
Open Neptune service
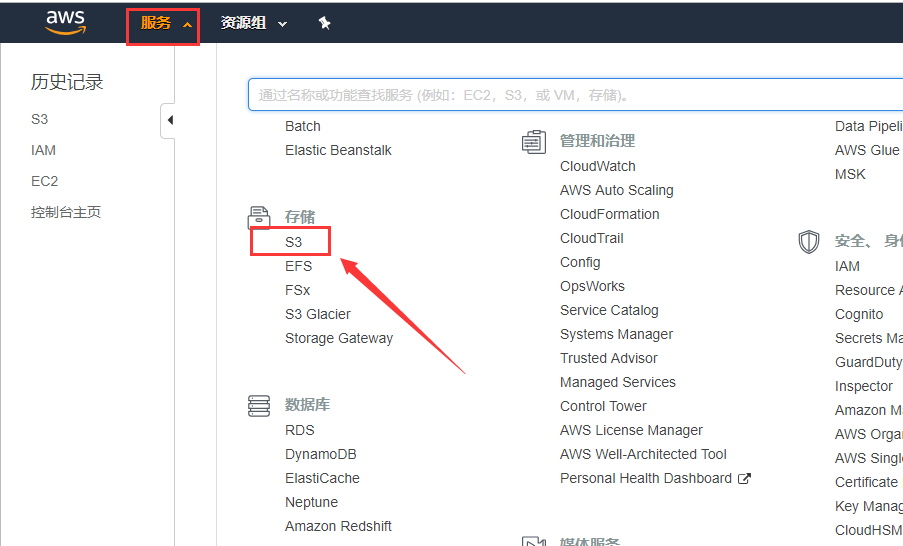(x=311, y=502)
